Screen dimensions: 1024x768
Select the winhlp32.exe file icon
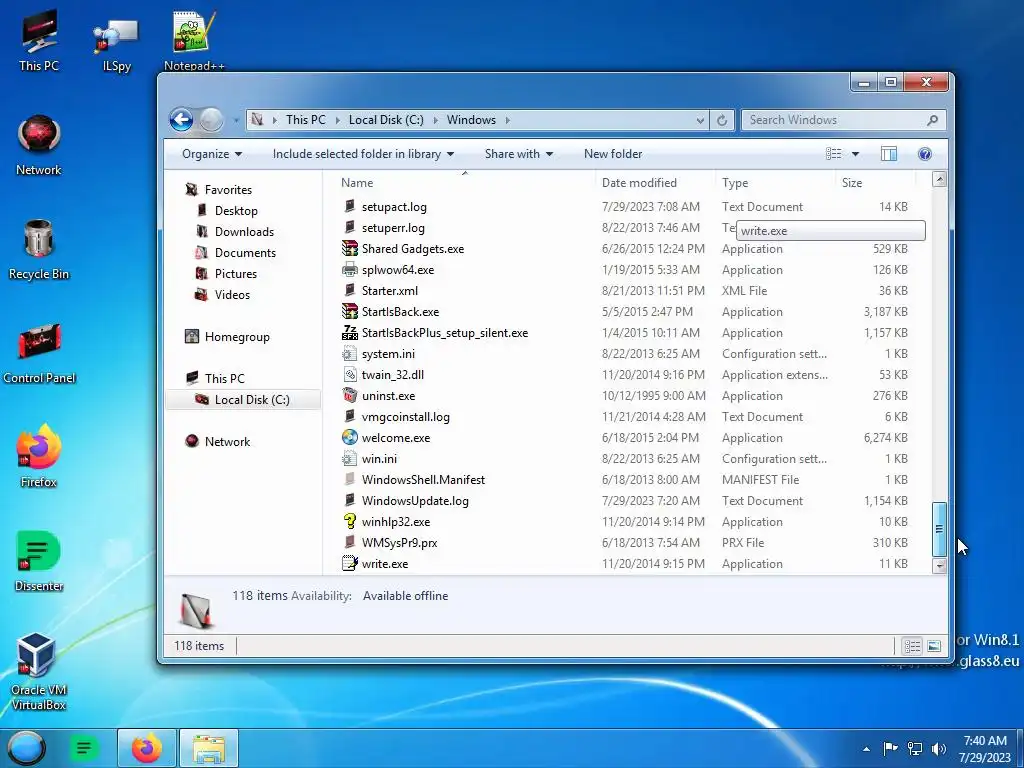pos(350,521)
